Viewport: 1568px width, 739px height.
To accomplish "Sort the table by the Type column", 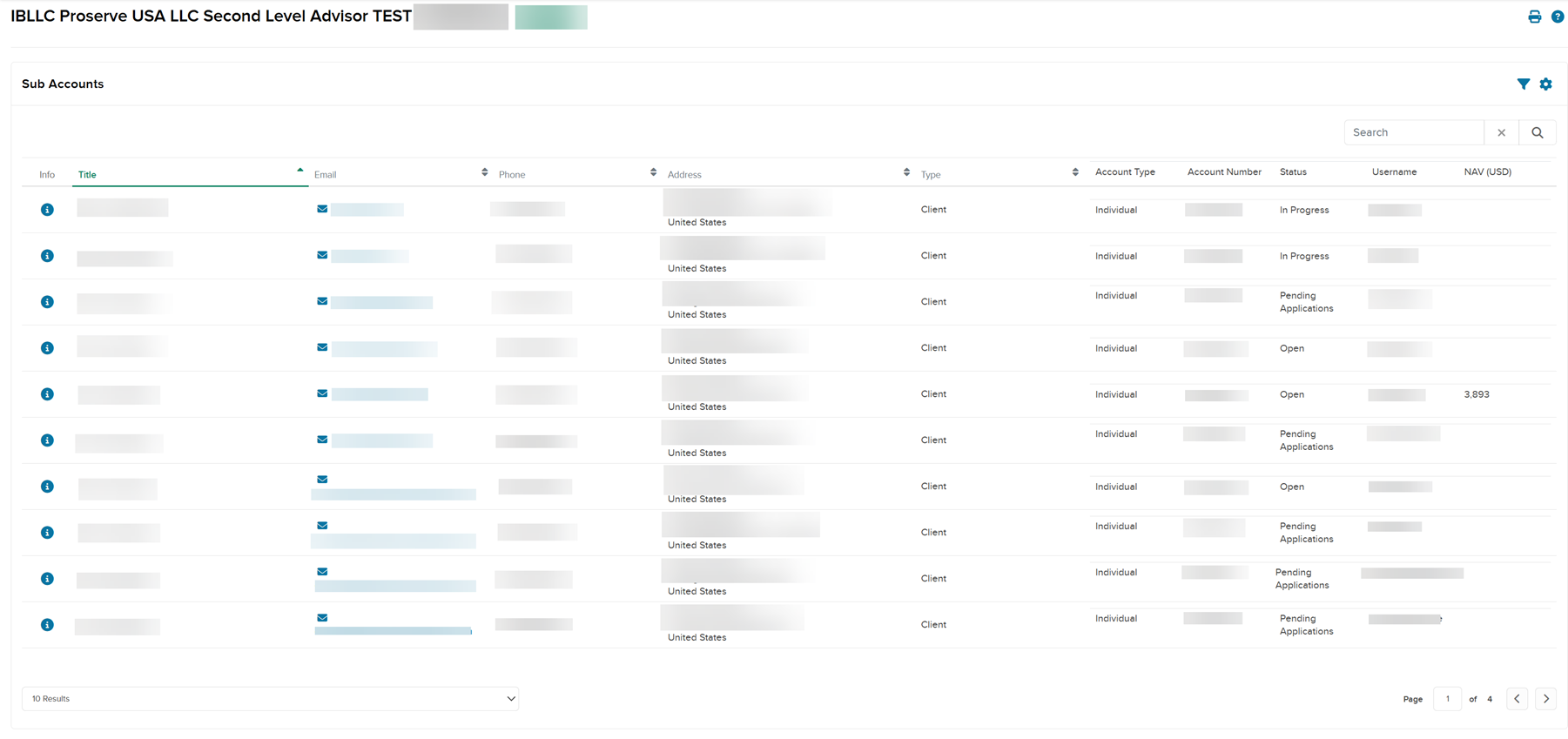I will coord(999,174).
